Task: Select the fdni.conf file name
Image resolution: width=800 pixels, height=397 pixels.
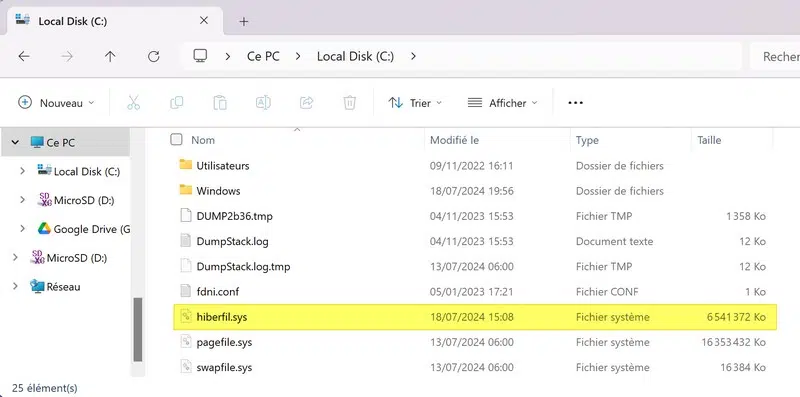Action: click(218, 292)
